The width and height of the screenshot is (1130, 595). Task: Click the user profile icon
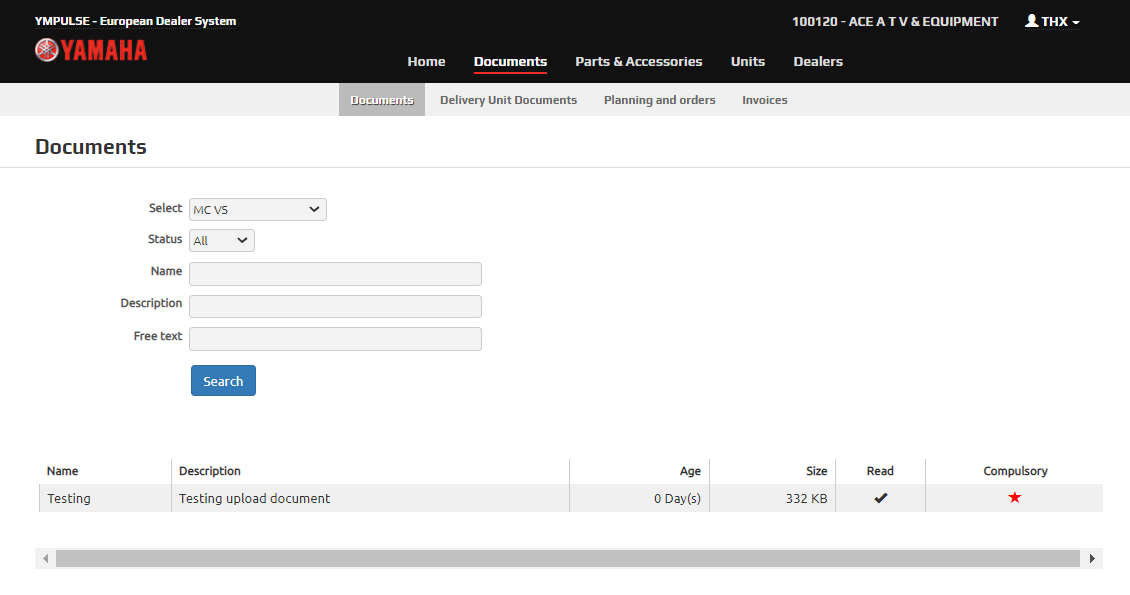coord(1031,21)
